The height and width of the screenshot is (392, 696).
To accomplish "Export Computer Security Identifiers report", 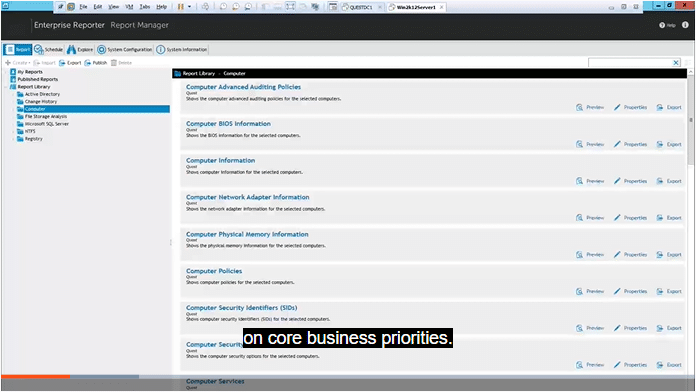I will 669,329.
